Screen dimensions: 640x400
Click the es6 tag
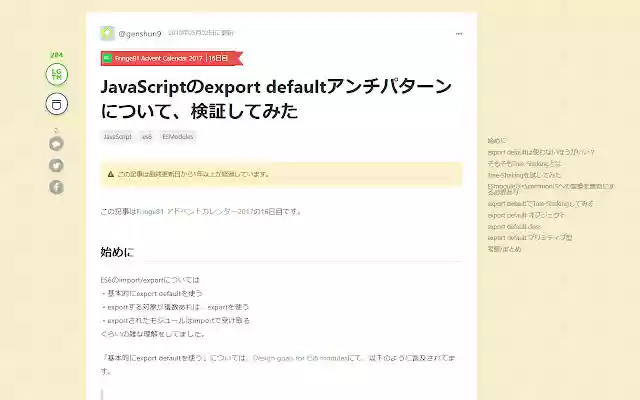coord(147,137)
